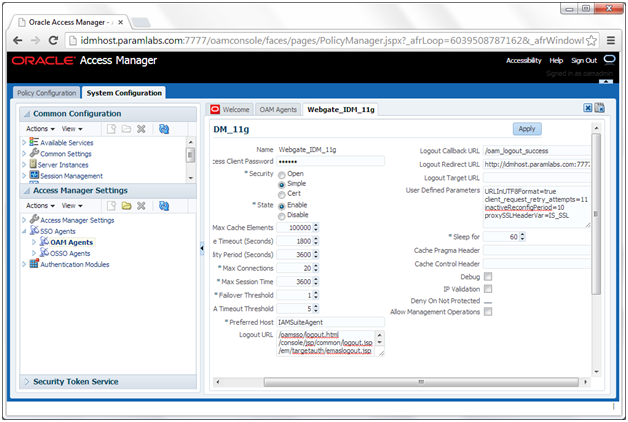Toggle IP Validation checkbox

488,289
